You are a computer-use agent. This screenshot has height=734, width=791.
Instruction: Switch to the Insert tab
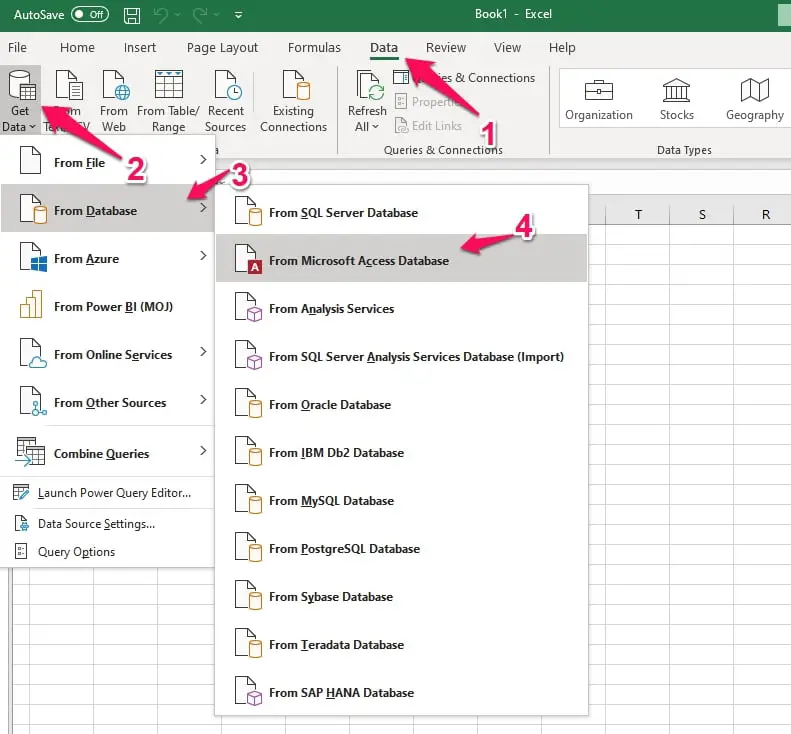(x=140, y=47)
